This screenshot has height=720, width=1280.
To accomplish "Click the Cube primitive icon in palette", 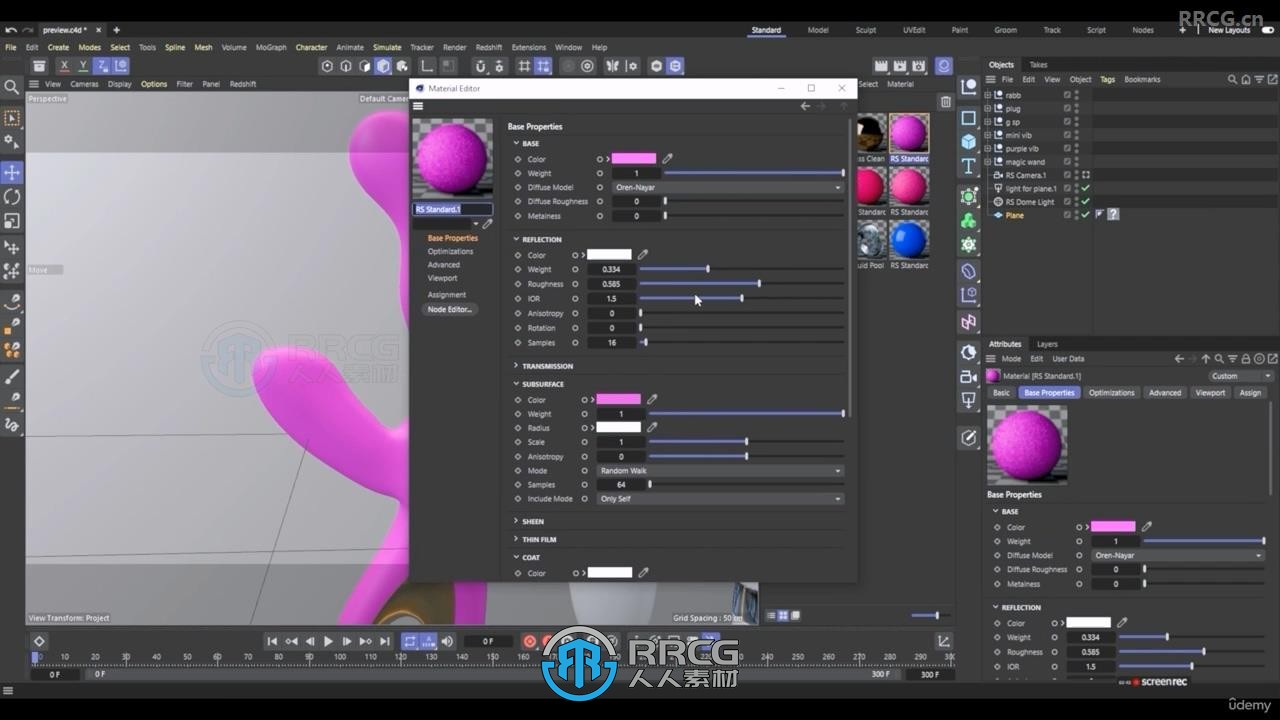I will [968, 142].
